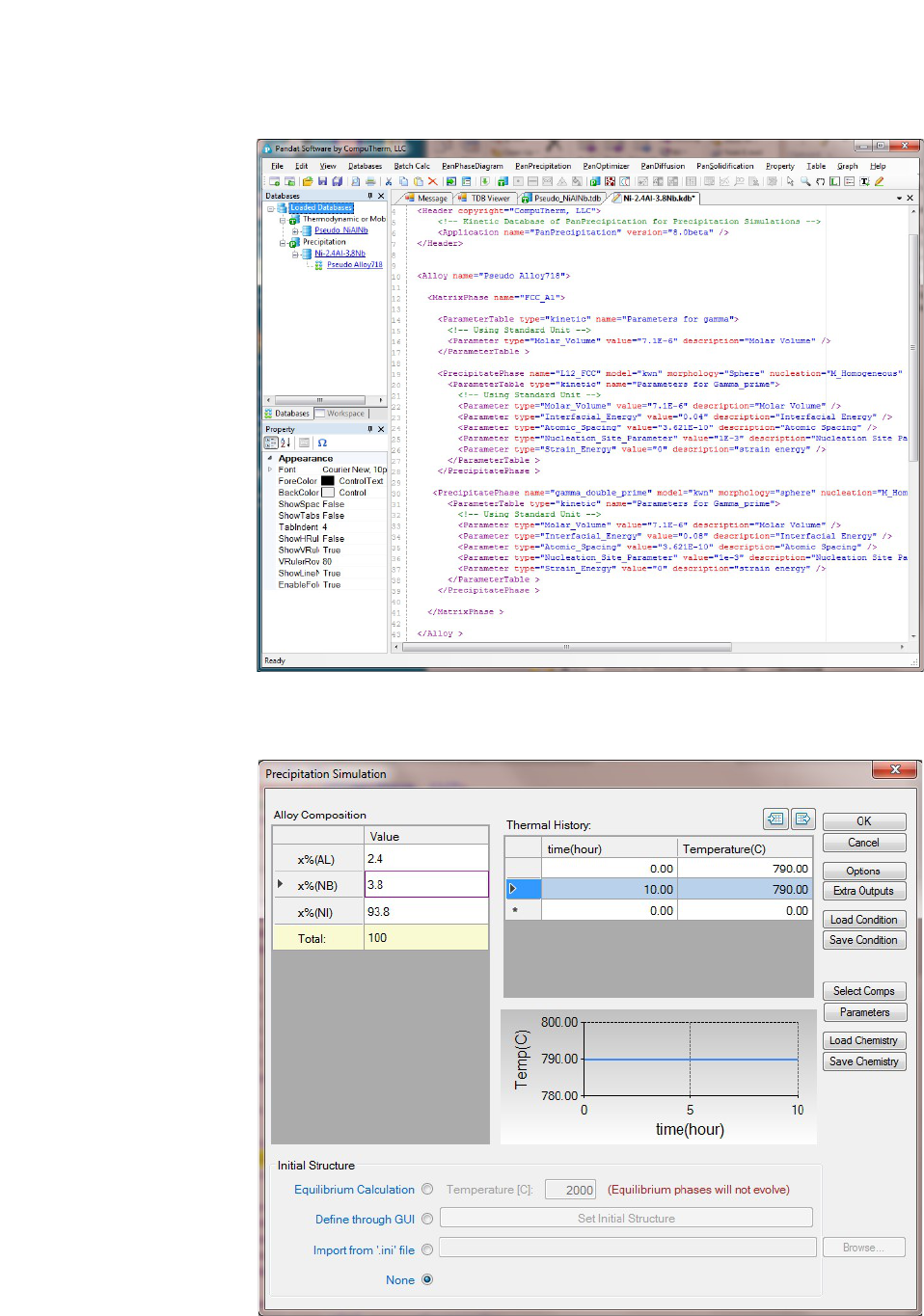924x1316 pixels.
Task: Select the Define through GUI radio button
Action: (427, 1220)
